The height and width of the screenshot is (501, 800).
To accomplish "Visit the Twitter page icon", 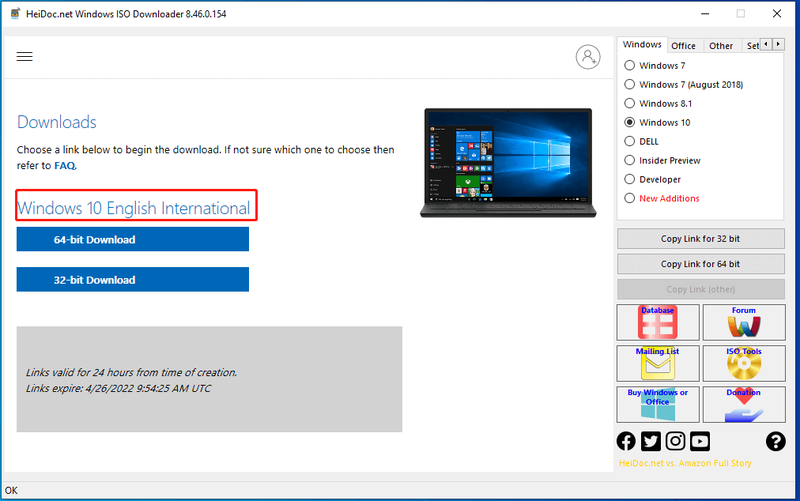I will point(651,441).
